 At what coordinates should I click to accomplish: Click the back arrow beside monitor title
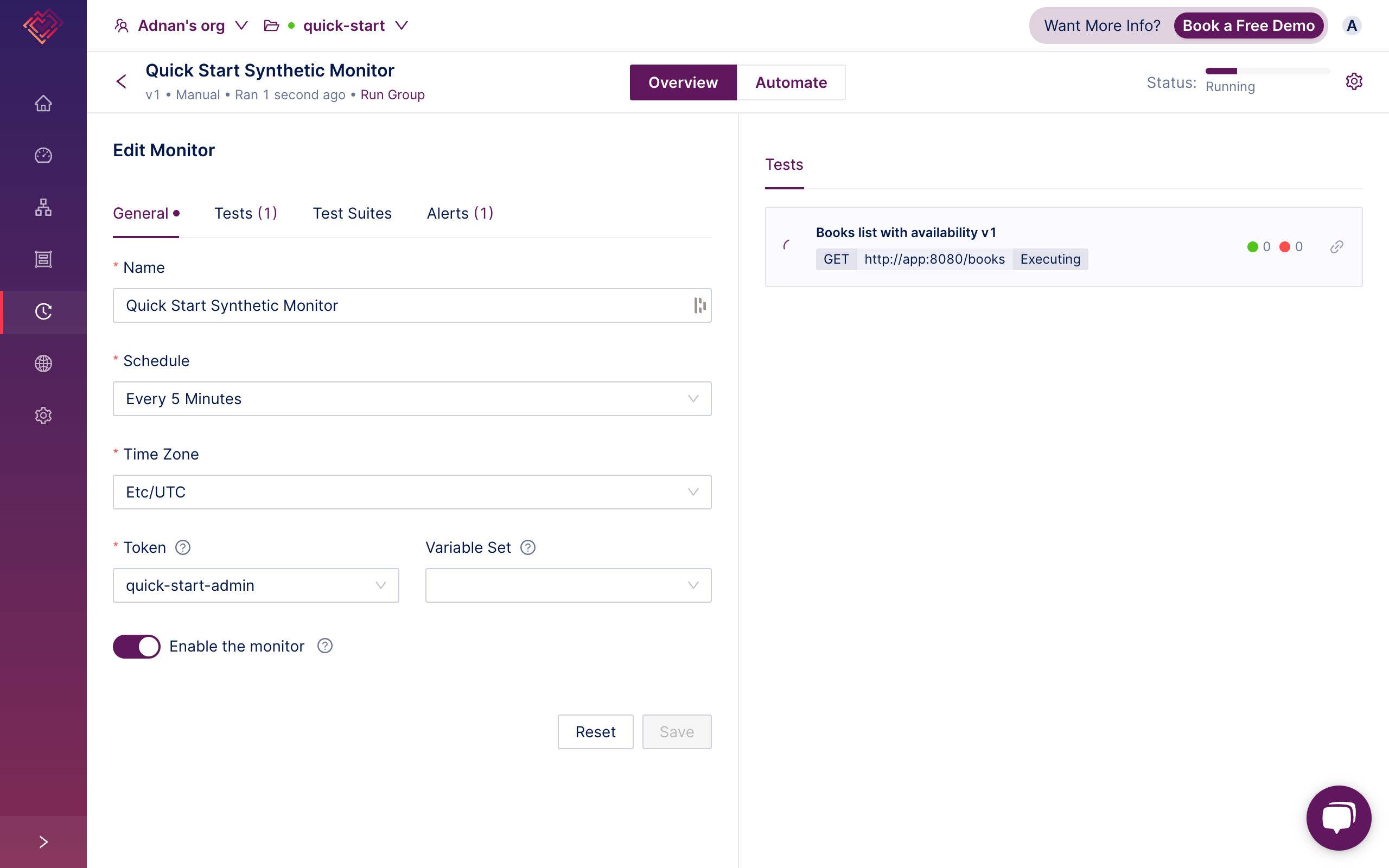pyautogui.click(x=121, y=81)
